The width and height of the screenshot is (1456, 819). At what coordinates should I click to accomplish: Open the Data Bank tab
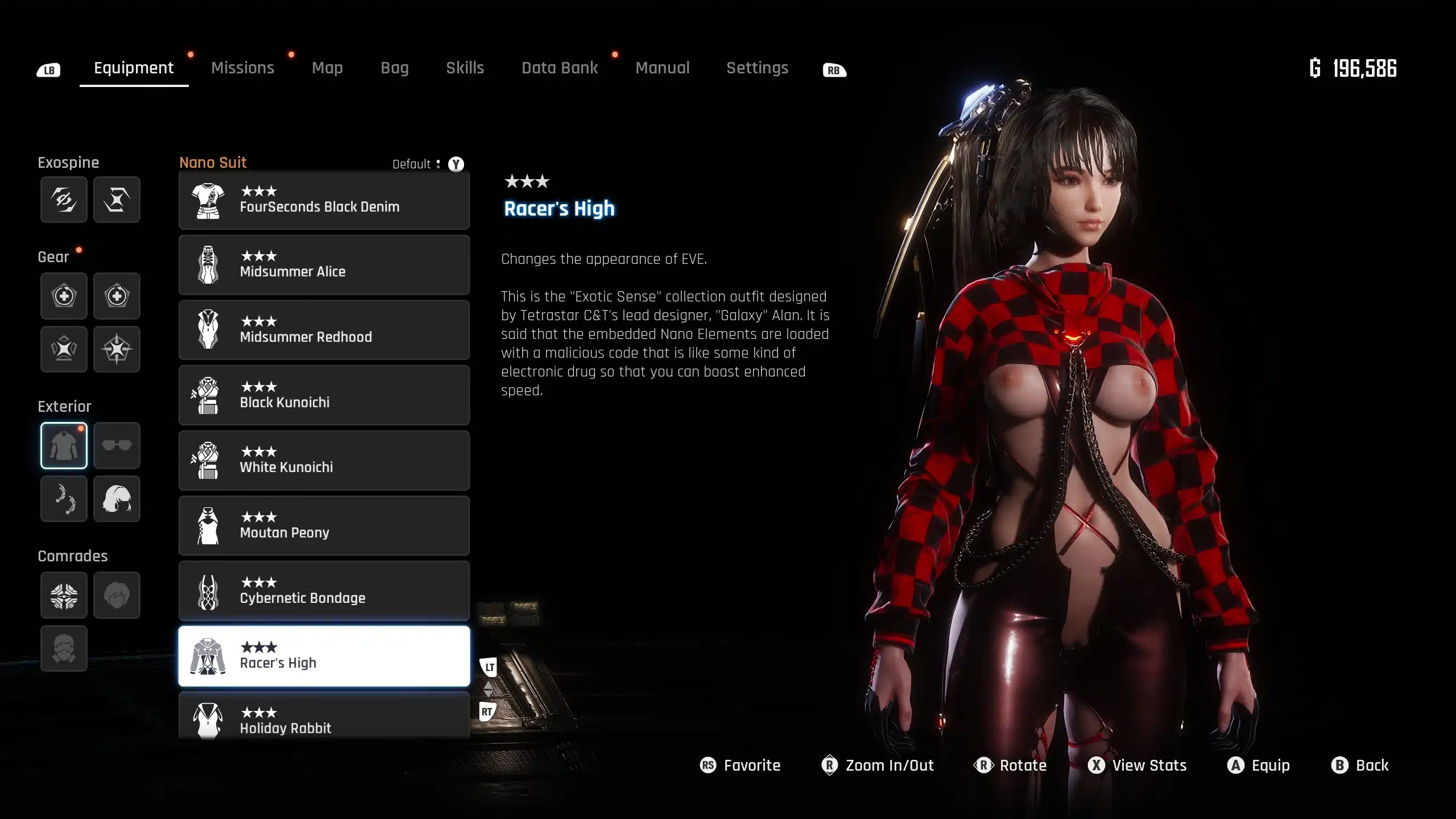560,68
